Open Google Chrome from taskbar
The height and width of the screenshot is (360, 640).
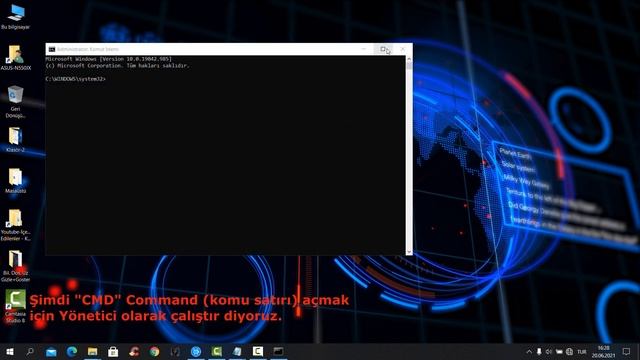click(x=154, y=351)
